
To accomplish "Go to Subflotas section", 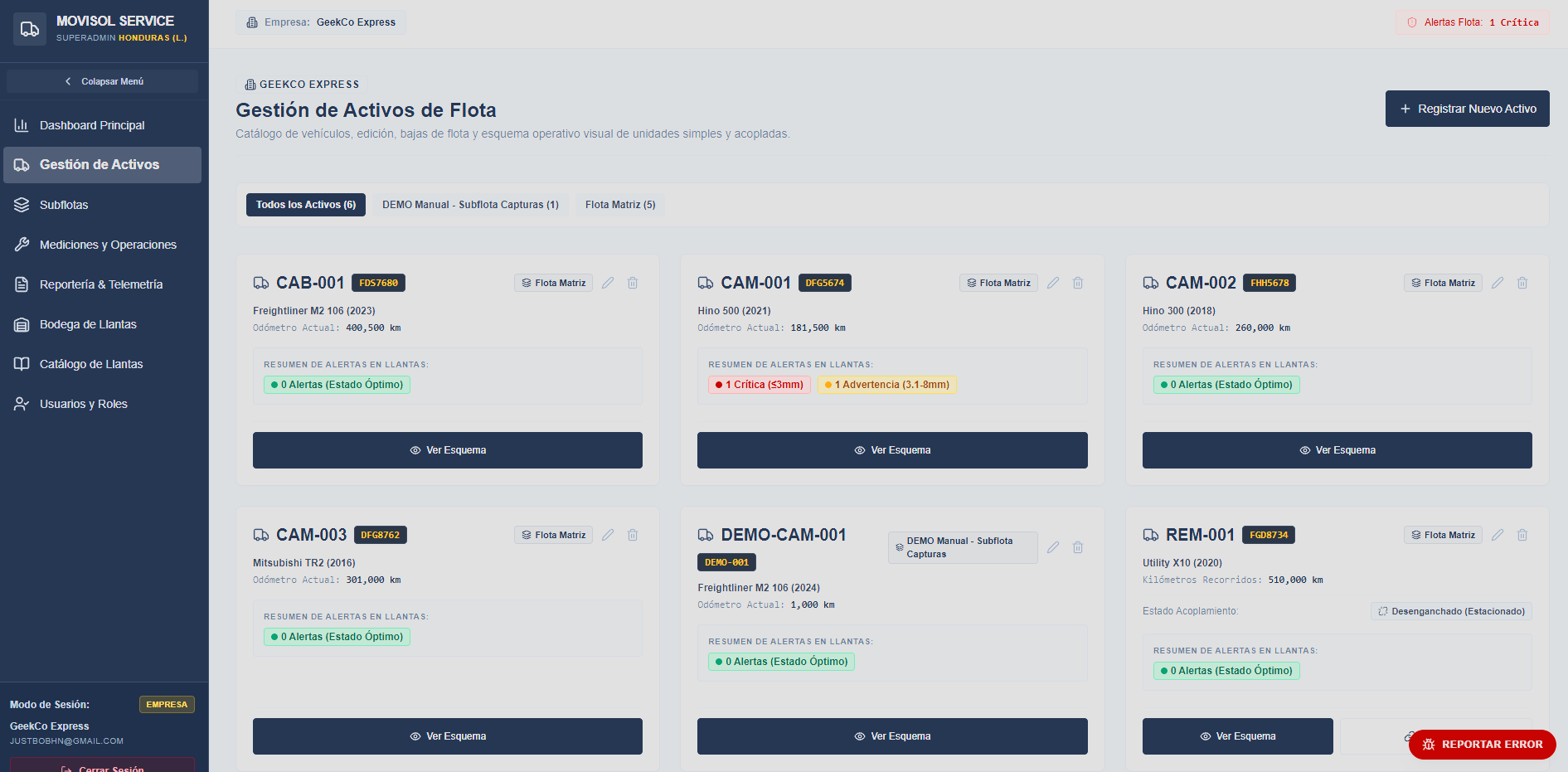I will tap(103, 205).
